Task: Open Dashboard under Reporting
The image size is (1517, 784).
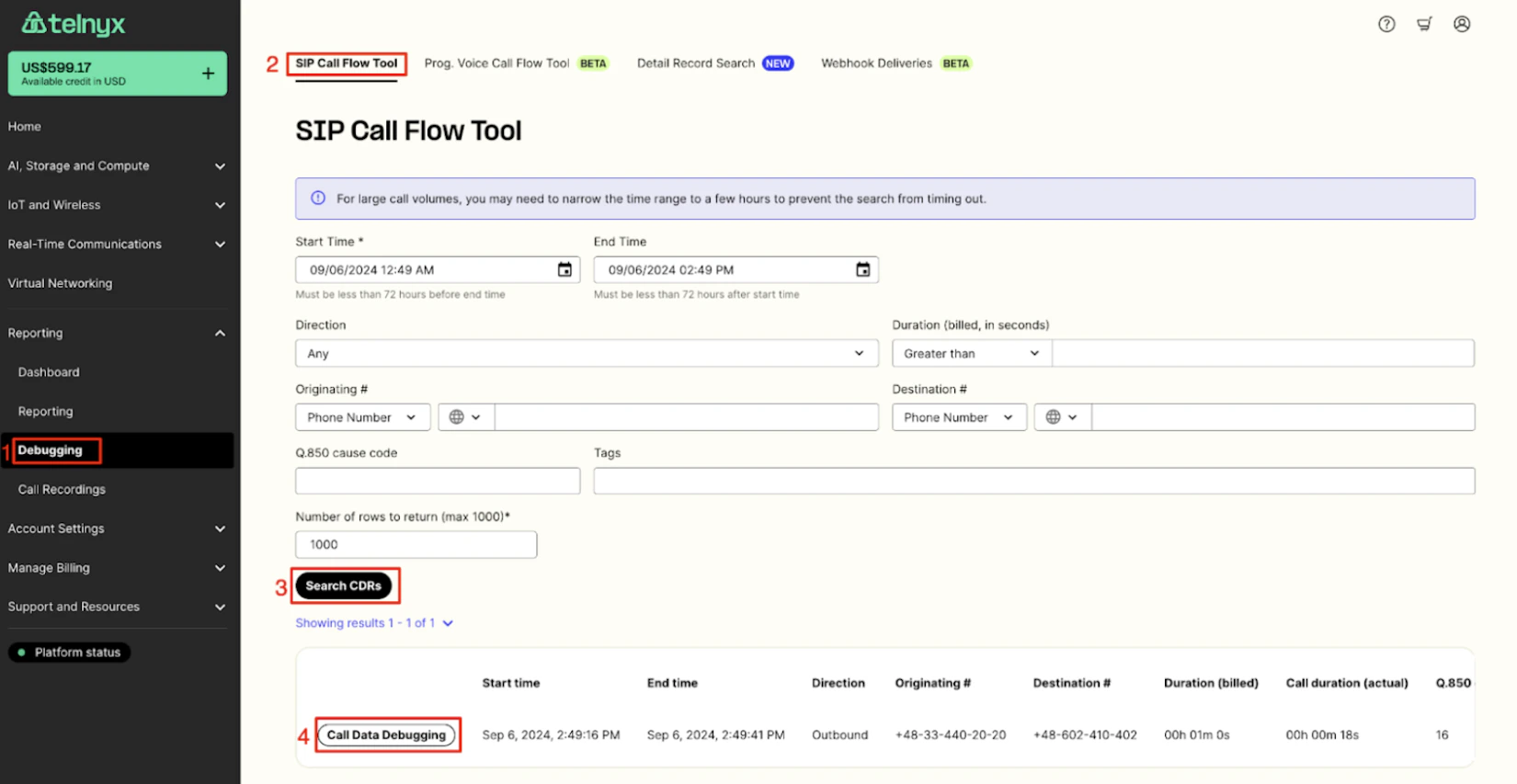Action: point(49,372)
